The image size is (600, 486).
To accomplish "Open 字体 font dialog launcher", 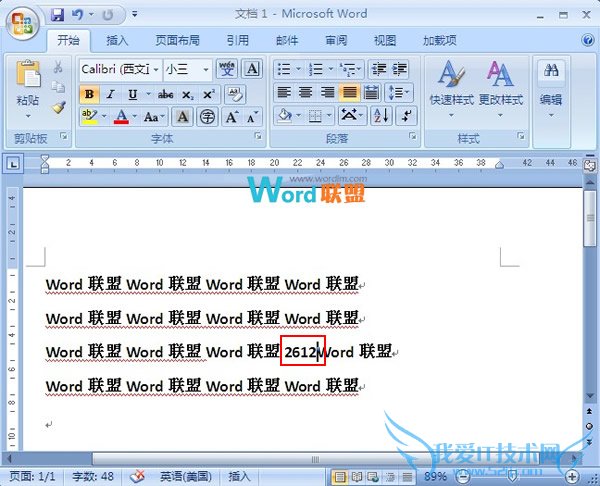I will pos(258,136).
